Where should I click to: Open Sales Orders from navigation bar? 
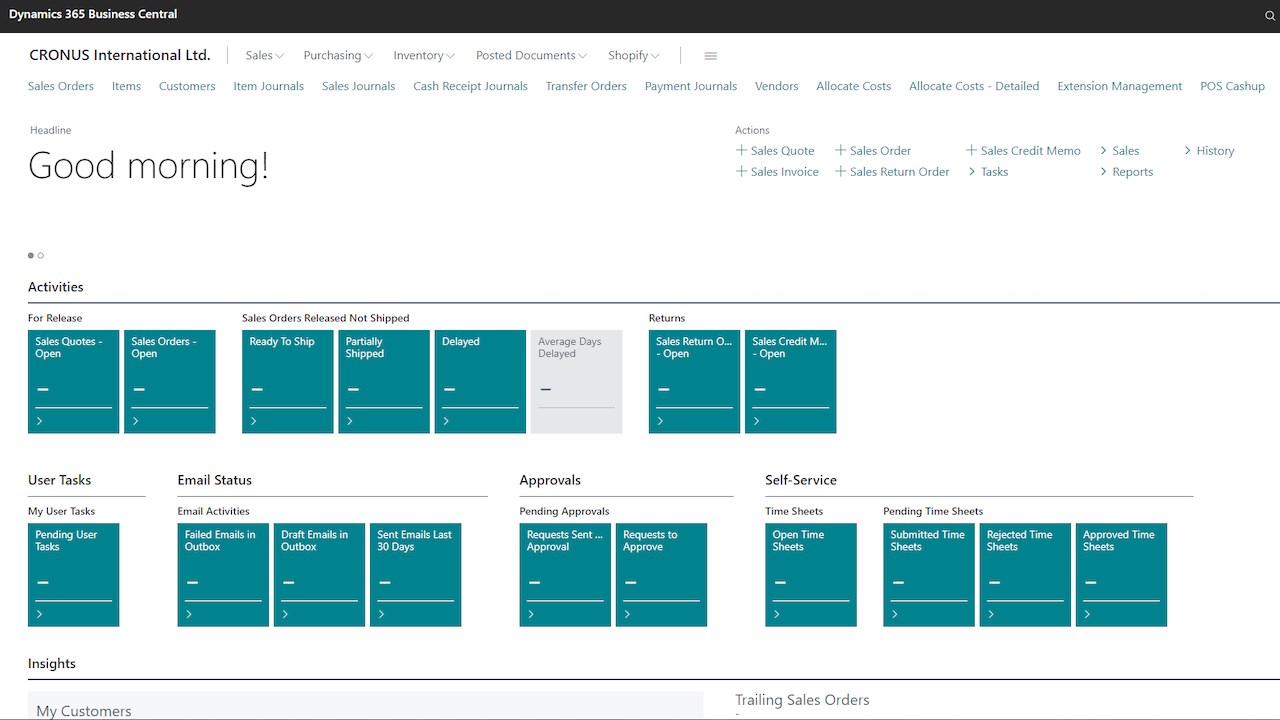tap(61, 86)
